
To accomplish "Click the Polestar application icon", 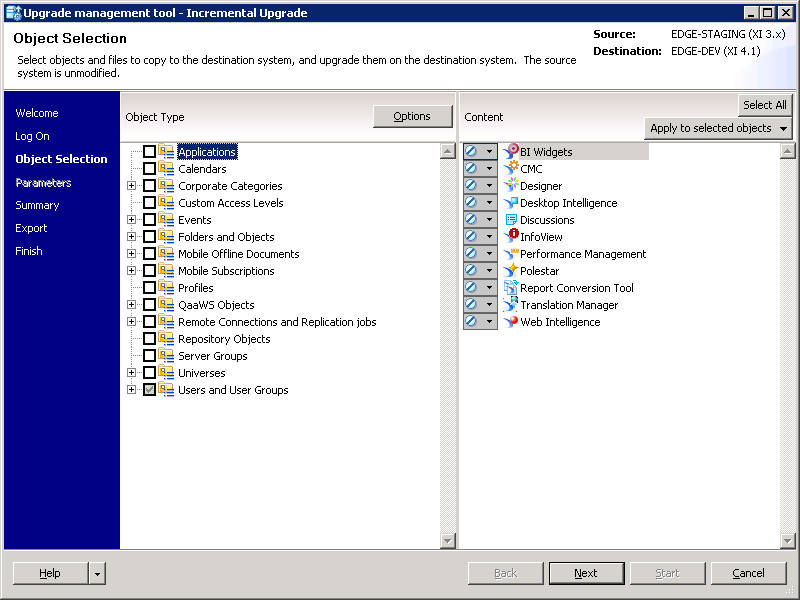I will [x=511, y=270].
